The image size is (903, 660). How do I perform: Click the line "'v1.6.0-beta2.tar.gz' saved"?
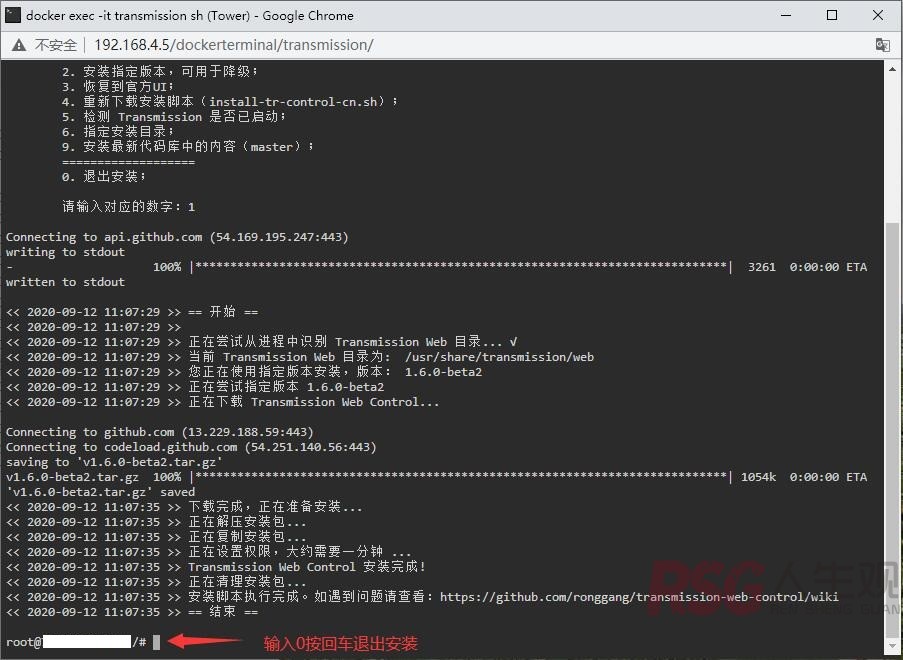point(100,492)
